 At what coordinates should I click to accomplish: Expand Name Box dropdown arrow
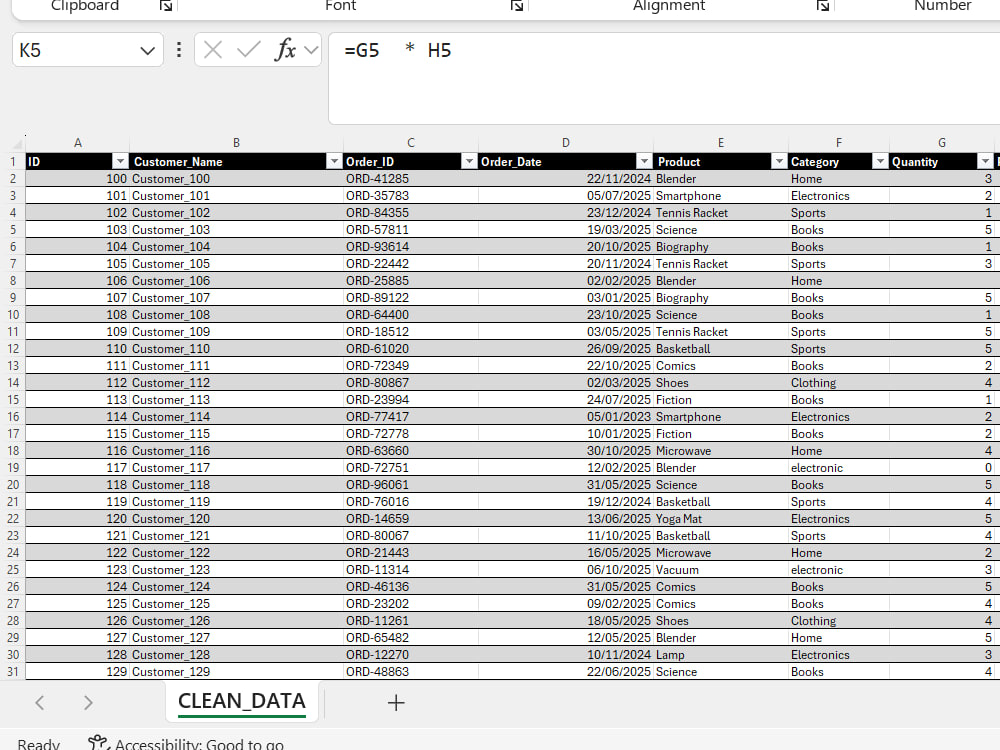tap(147, 50)
